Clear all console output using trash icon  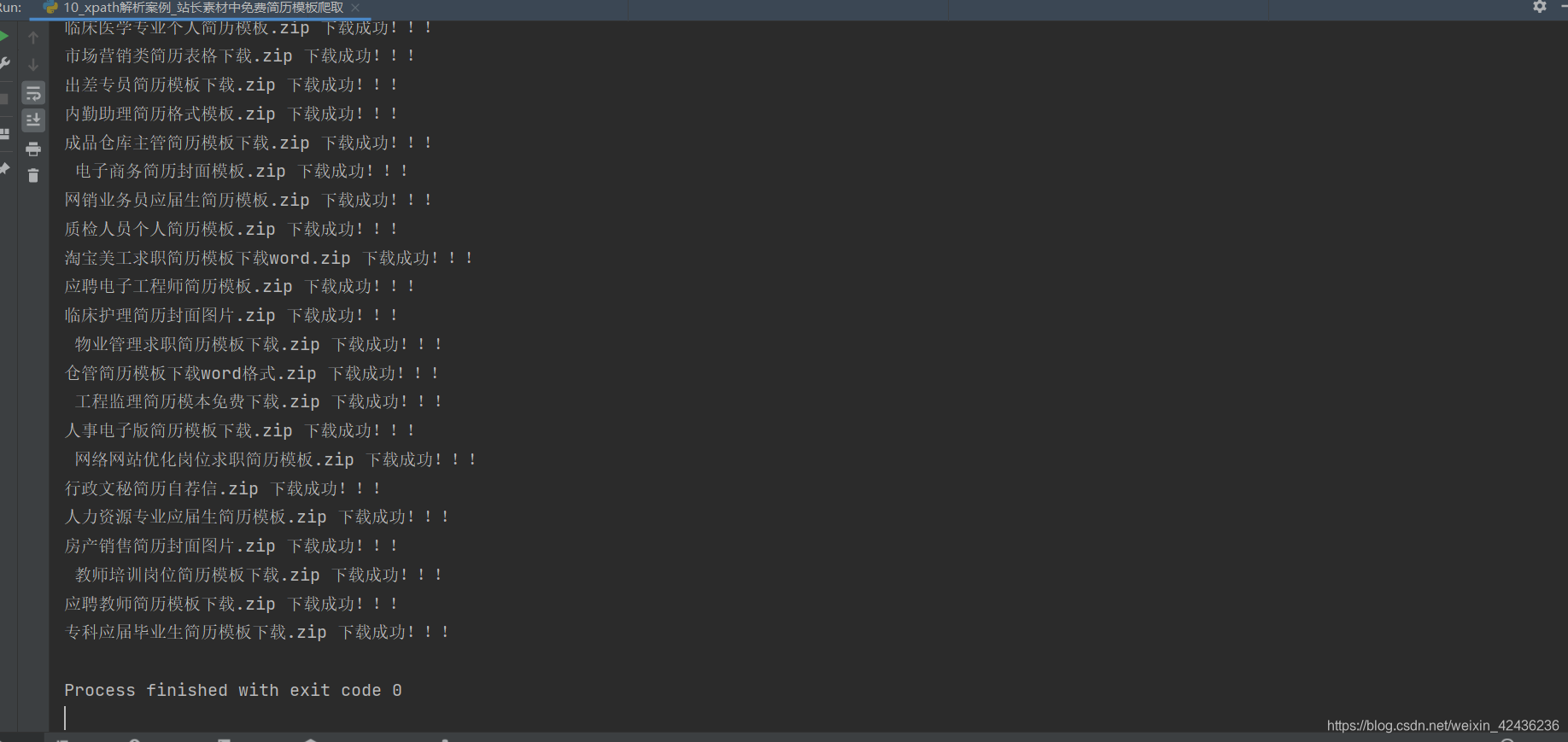[33, 175]
